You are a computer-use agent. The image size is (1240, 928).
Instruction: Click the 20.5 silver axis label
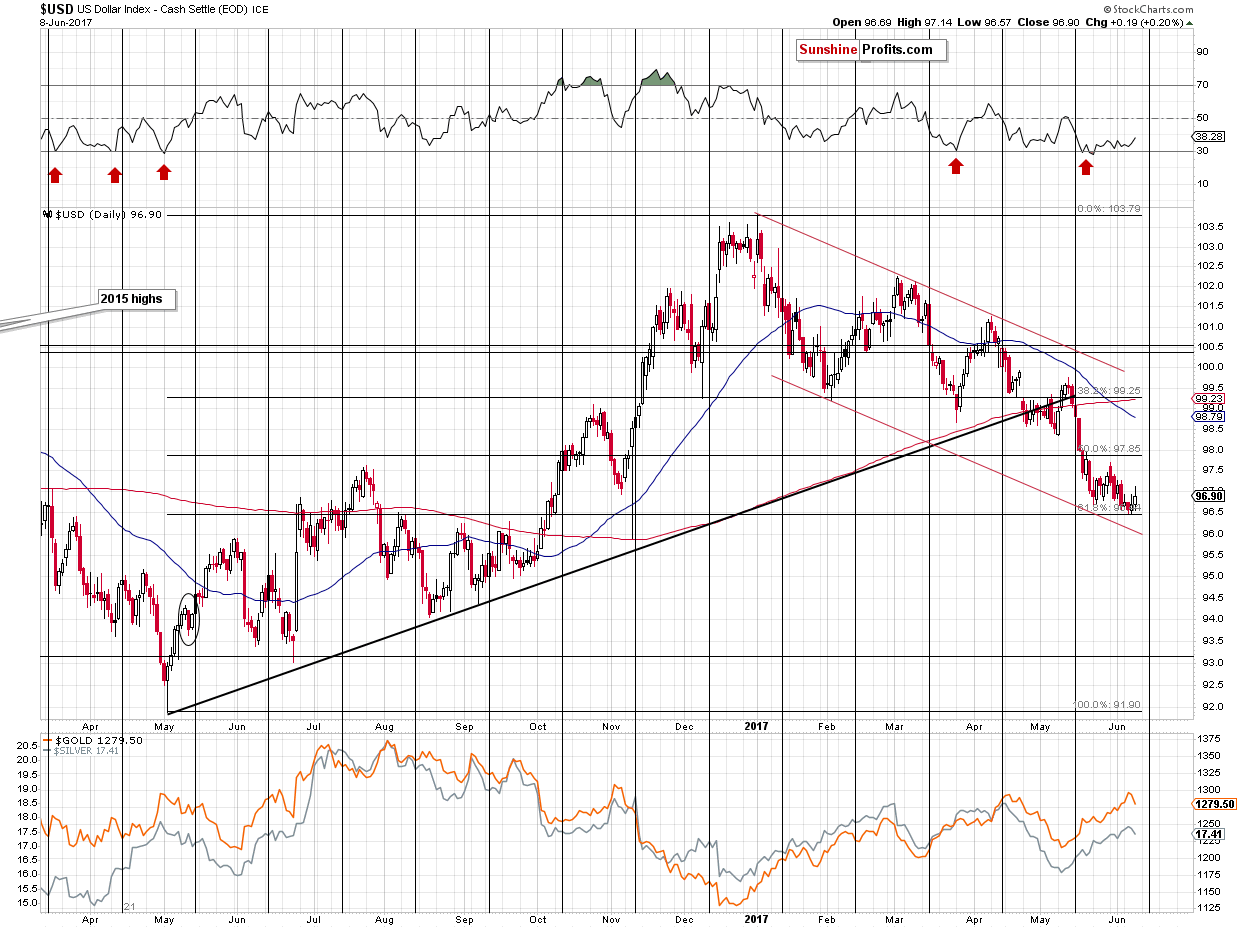[25, 745]
